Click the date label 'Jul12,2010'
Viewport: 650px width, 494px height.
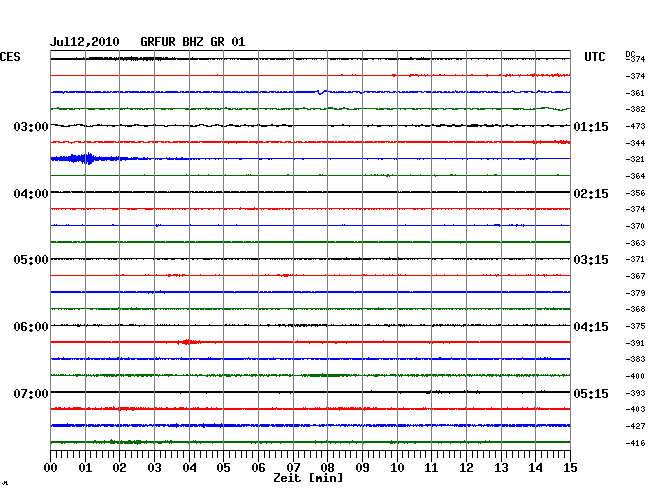[x=85, y=42]
